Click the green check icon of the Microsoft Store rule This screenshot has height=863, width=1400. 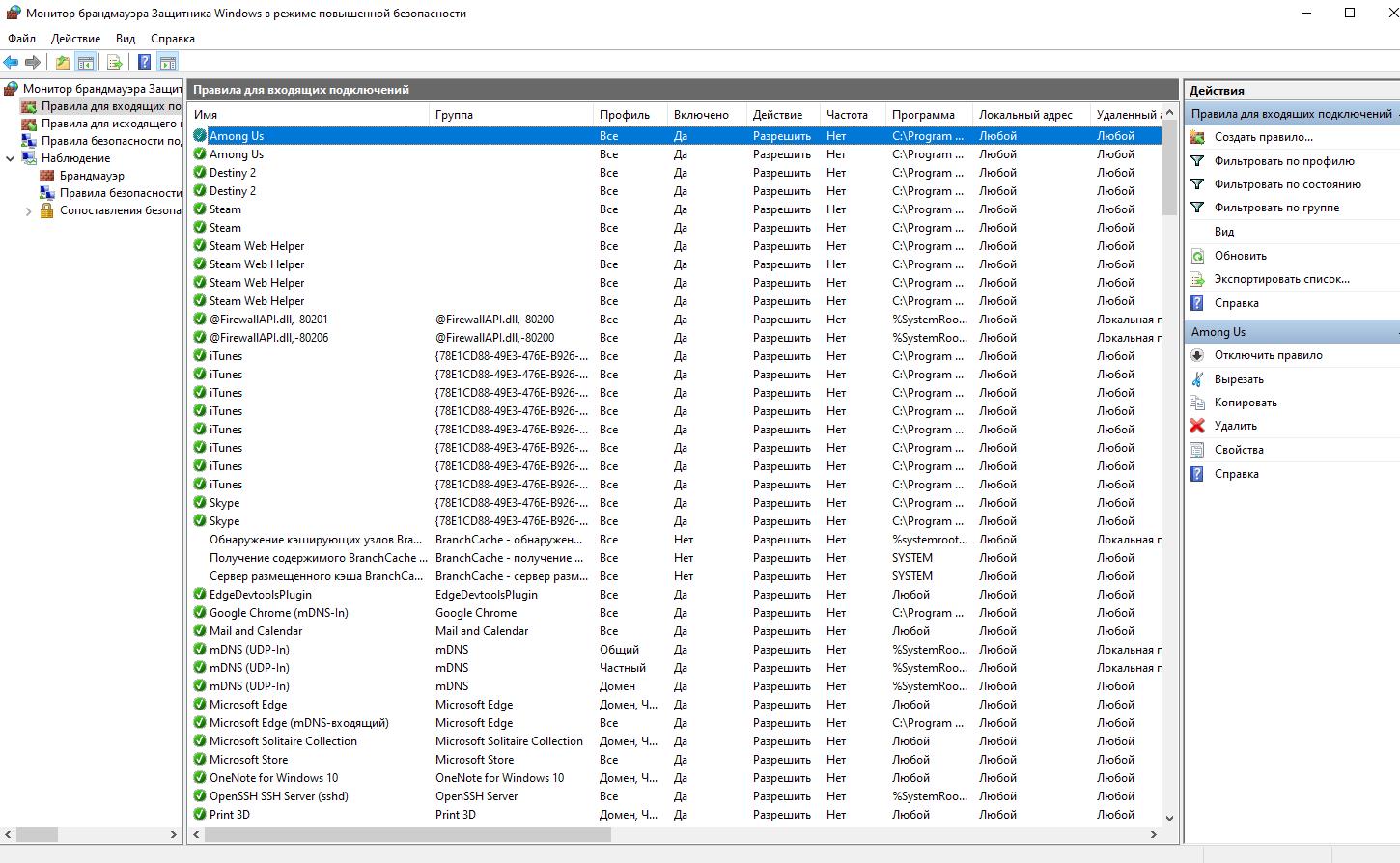(x=200, y=759)
